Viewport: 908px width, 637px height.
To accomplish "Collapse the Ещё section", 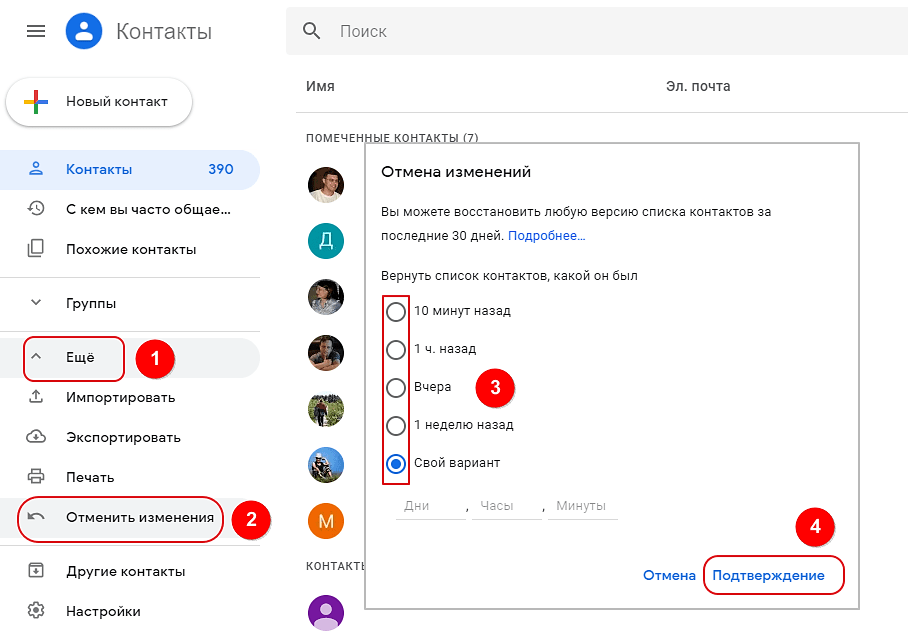I will 37,357.
